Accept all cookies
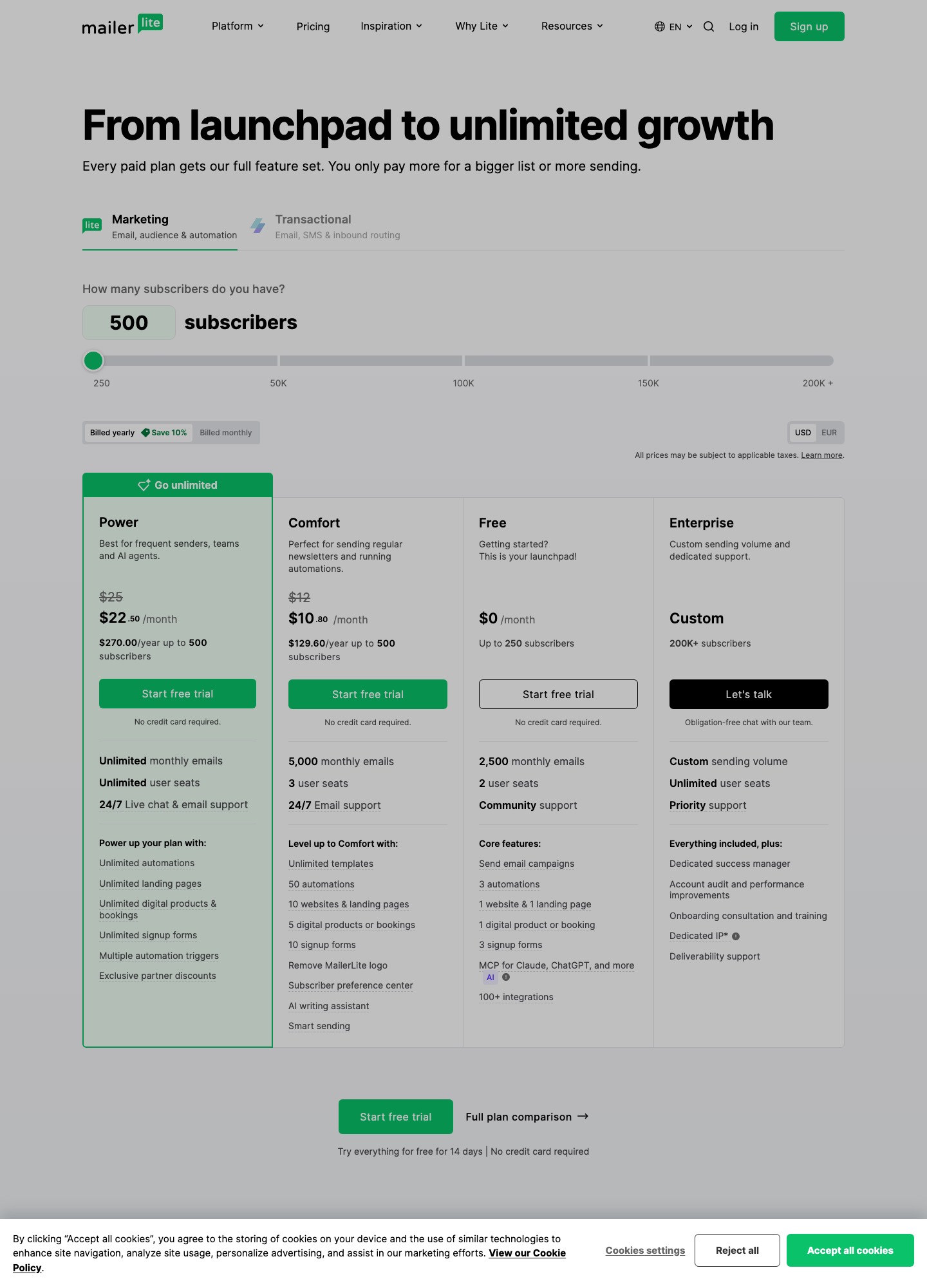 850,1250
